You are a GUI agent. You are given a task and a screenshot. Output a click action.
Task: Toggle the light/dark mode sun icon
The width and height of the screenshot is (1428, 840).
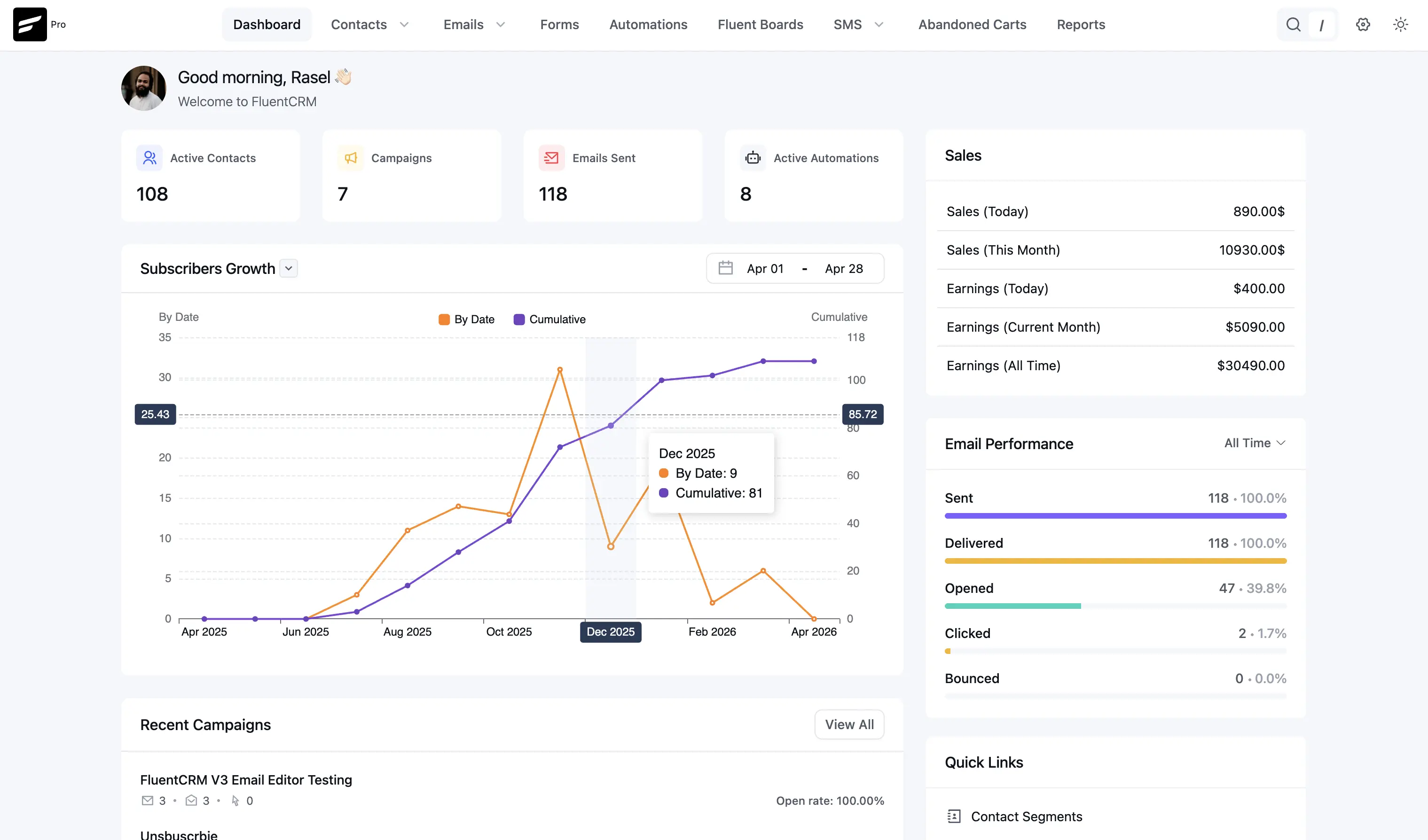(1400, 24)
